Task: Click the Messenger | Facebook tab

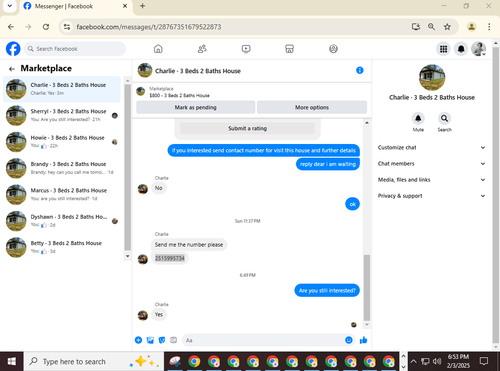Action: tap(76, 6)
